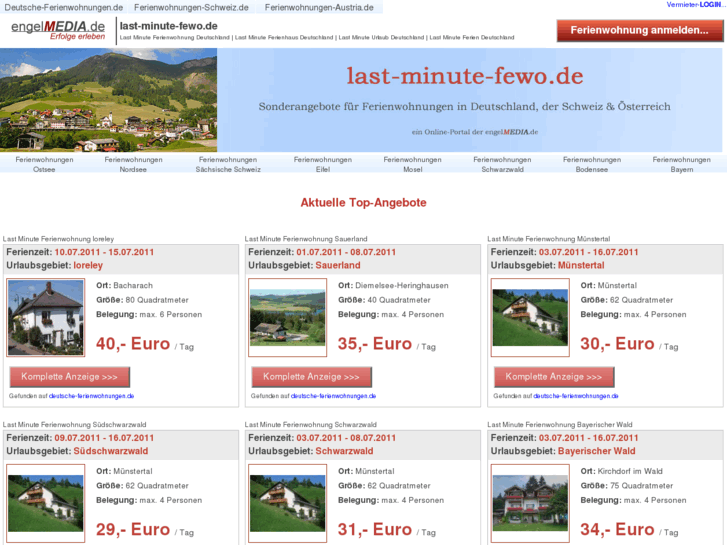Go to Ferienwohnungen Bodensee
The width and height of the screenshot is (727, 545).
[592, 164]
